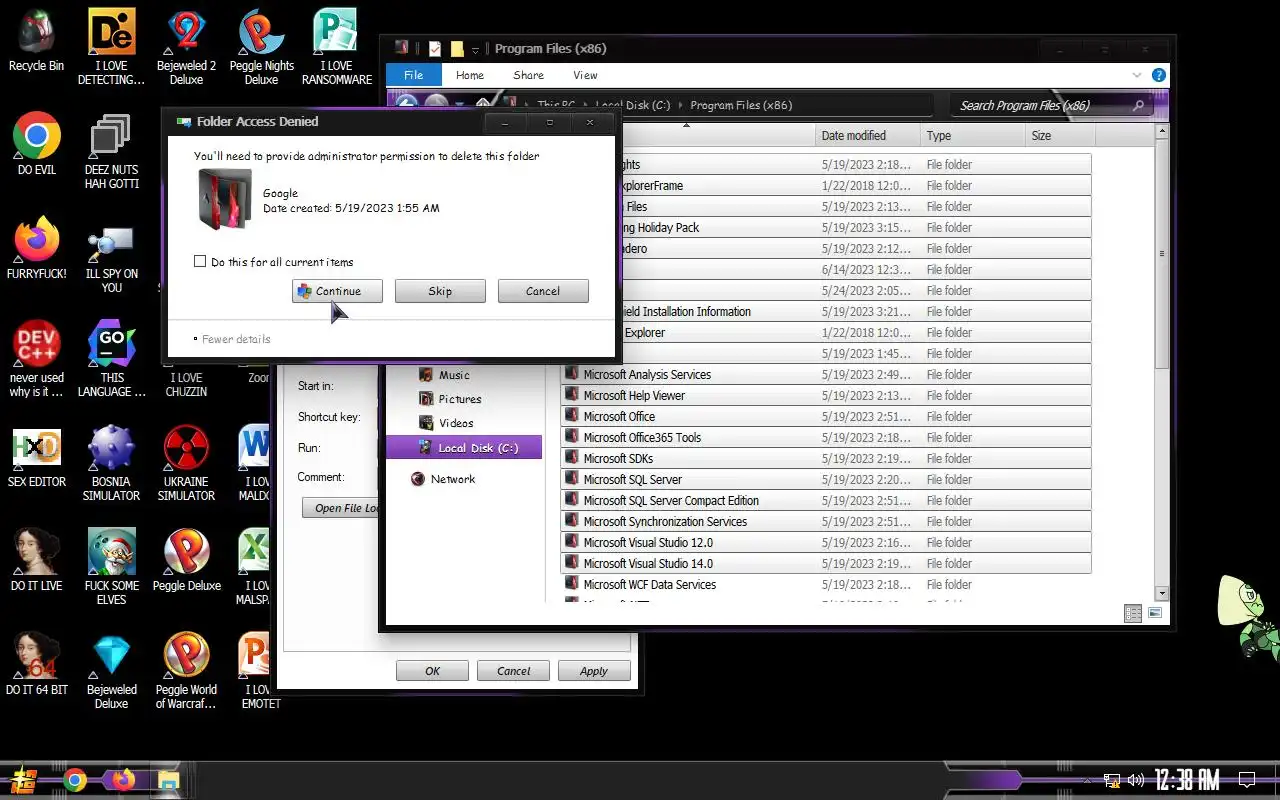Click Continue in Folder Access Denied dialog
The image size is (1280, 800).
337,291
